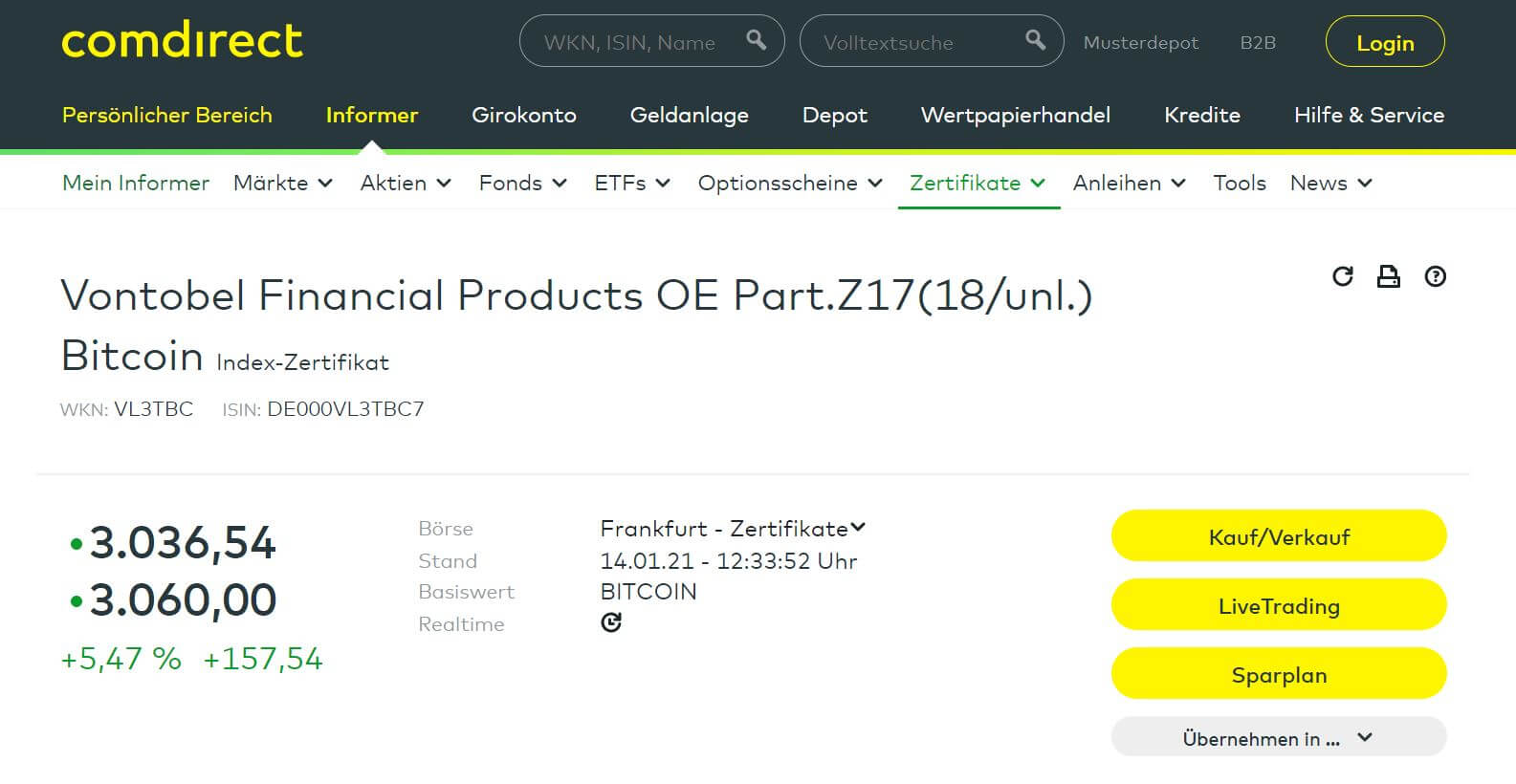Click the WKN value VL3TBC
Screen dimensions: 1516x784
153,409
